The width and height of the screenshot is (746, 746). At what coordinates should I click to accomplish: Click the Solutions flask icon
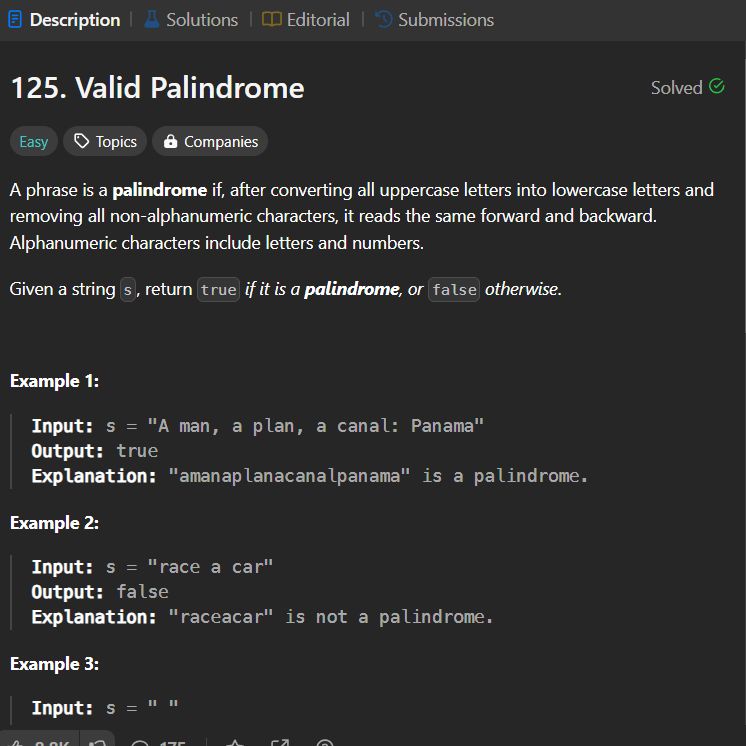(152, 20)
